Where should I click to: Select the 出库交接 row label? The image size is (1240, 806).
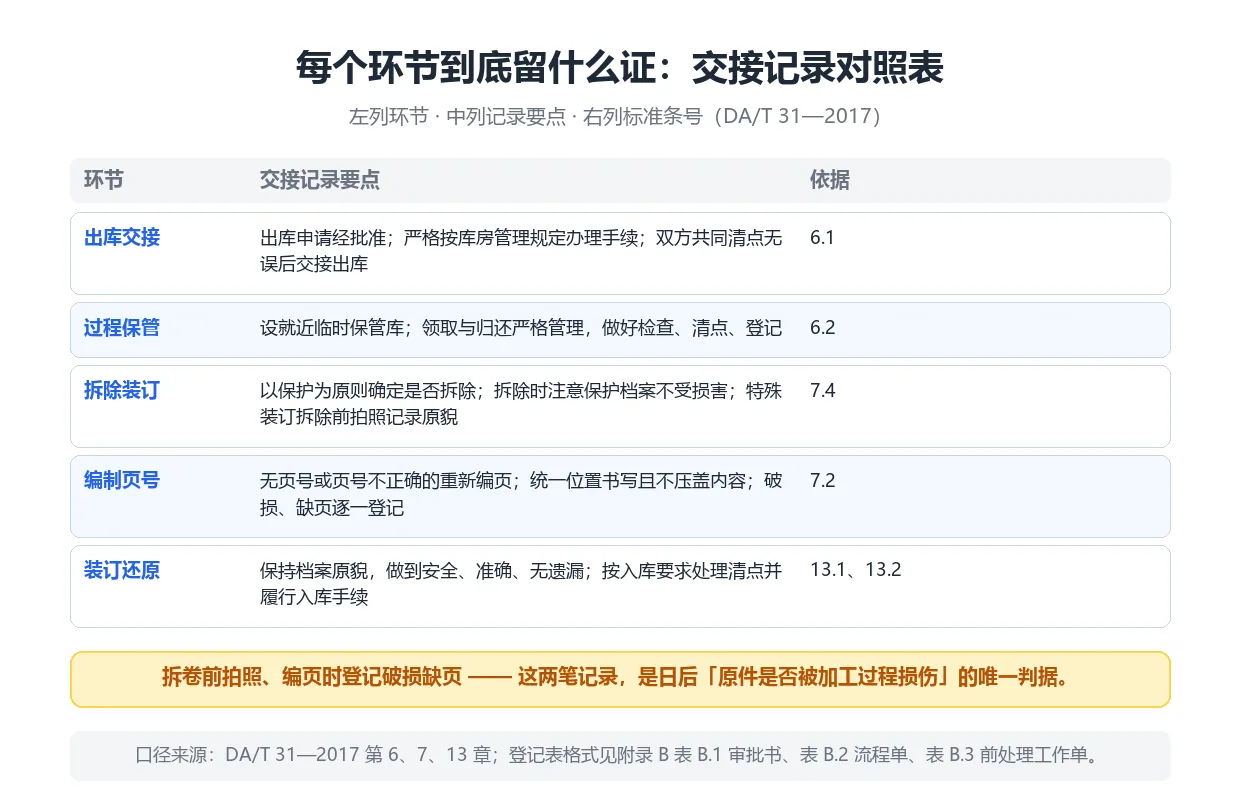coord(122,238)
